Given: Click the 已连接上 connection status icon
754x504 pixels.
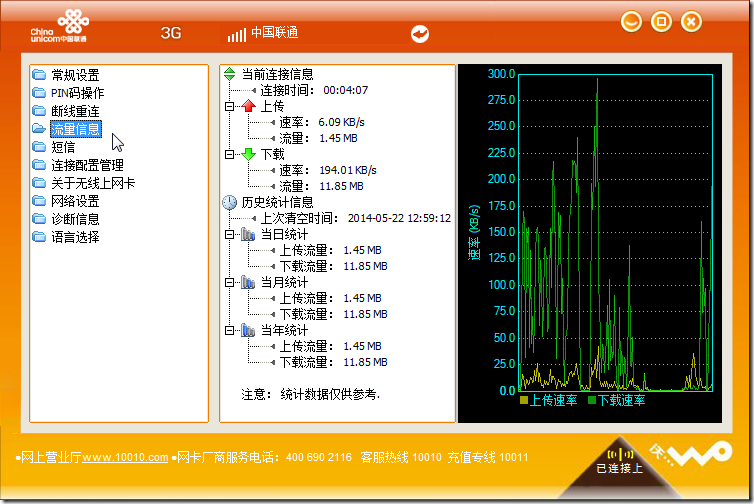Looking at the screenshot, I should pyautogui.click(x=620, y=454).
